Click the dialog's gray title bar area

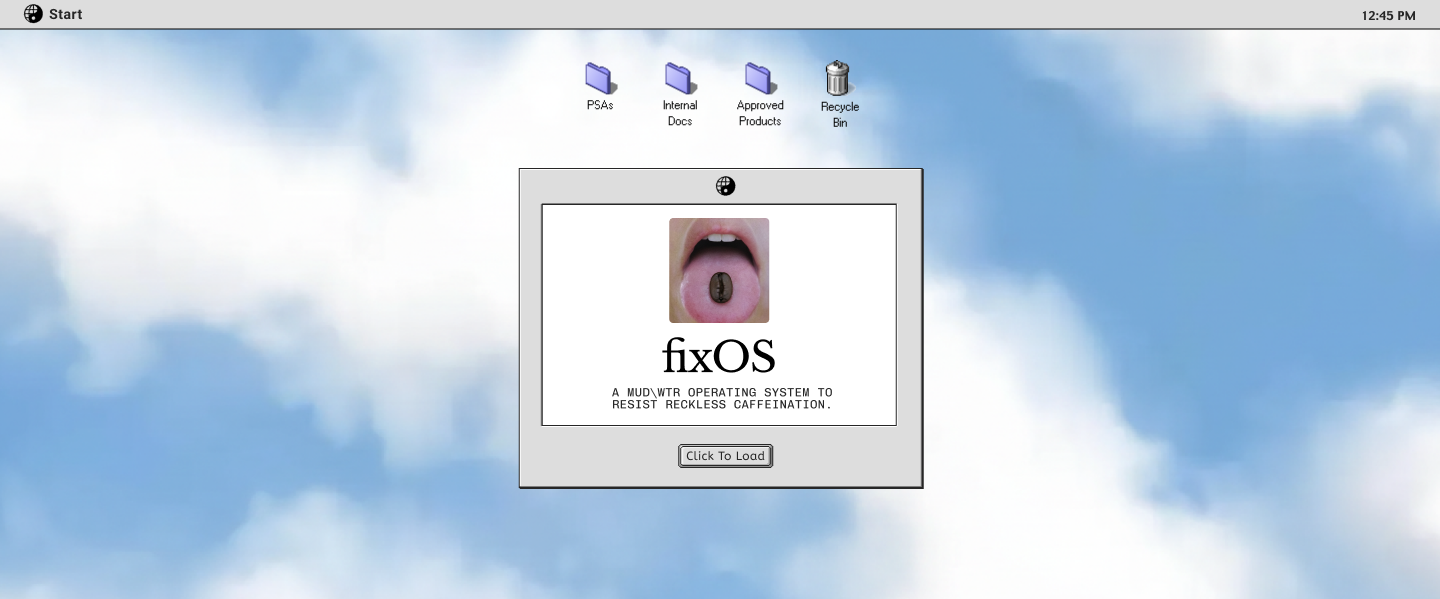[620, 186]
